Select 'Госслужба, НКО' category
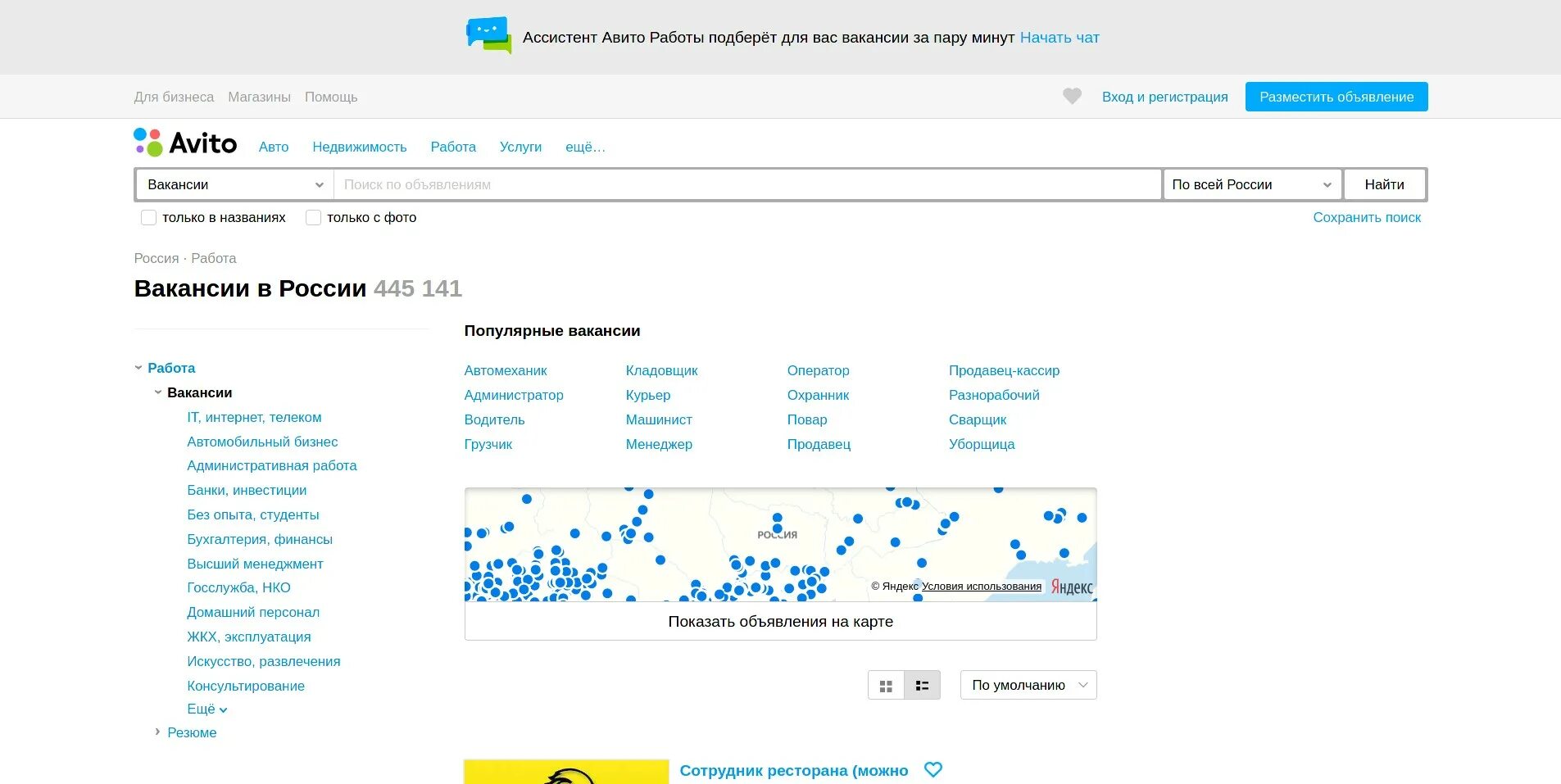1561x784 pixels. pyautogui.click(x=238, y=588)
